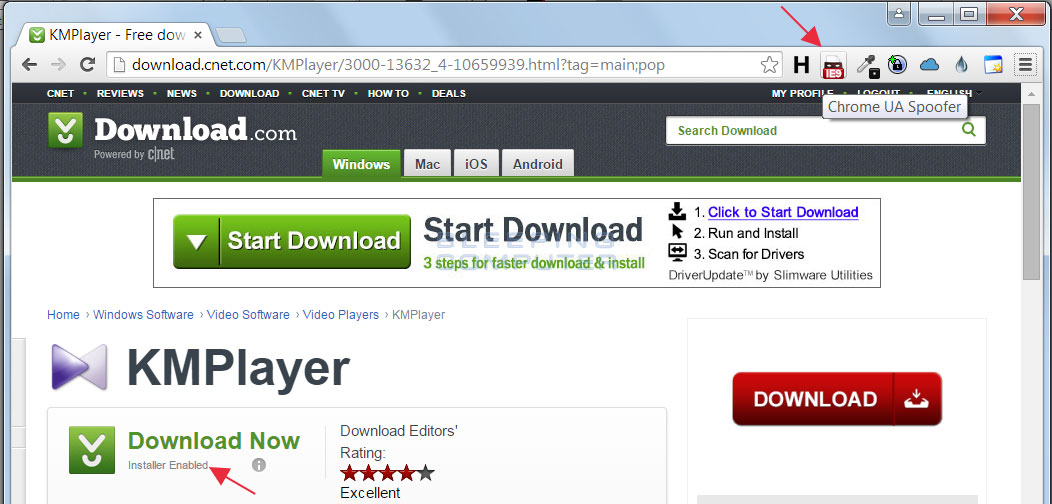This screenshot has width=1052, height=504.
Task: Activate the eyedropper color picker extension
Action: (867, 65)
